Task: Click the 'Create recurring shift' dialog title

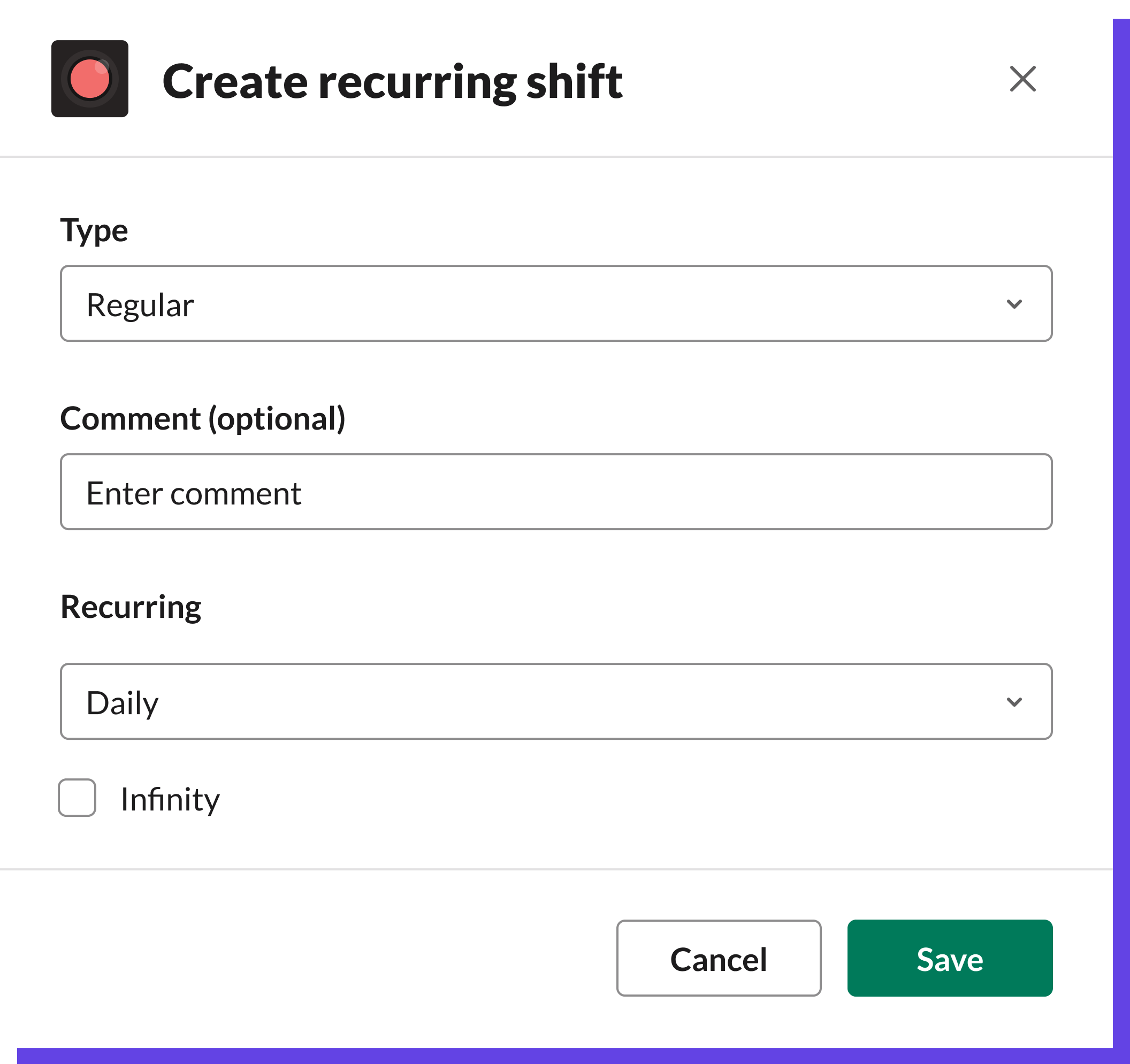Action: click(x=392, y=81)
